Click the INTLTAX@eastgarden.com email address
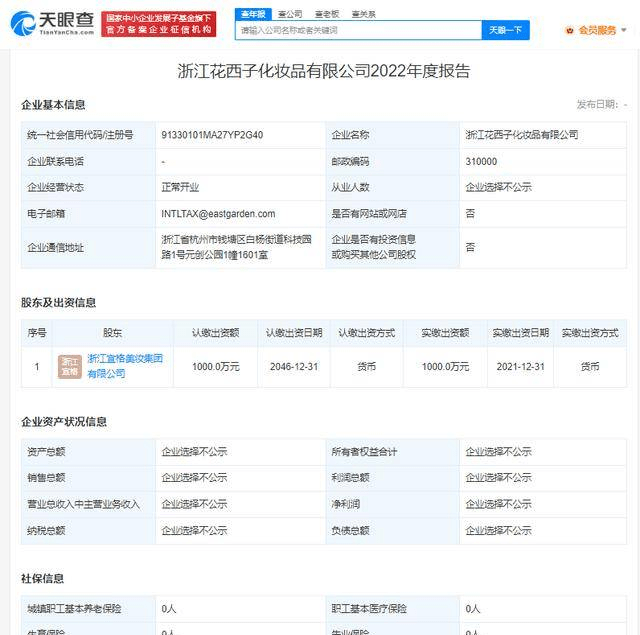The width and height of the screenshot is (640, 635). (217, 213)
